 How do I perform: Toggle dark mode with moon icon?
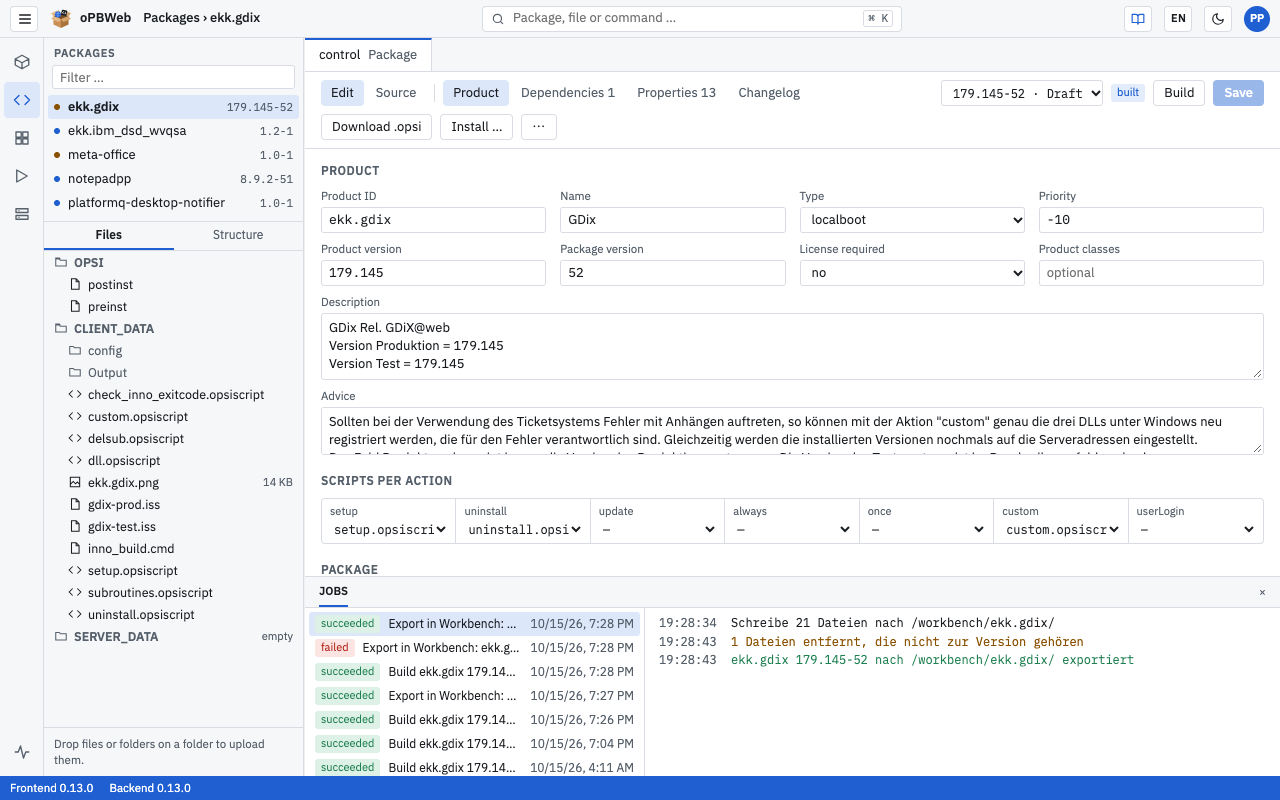(1218, 18)
